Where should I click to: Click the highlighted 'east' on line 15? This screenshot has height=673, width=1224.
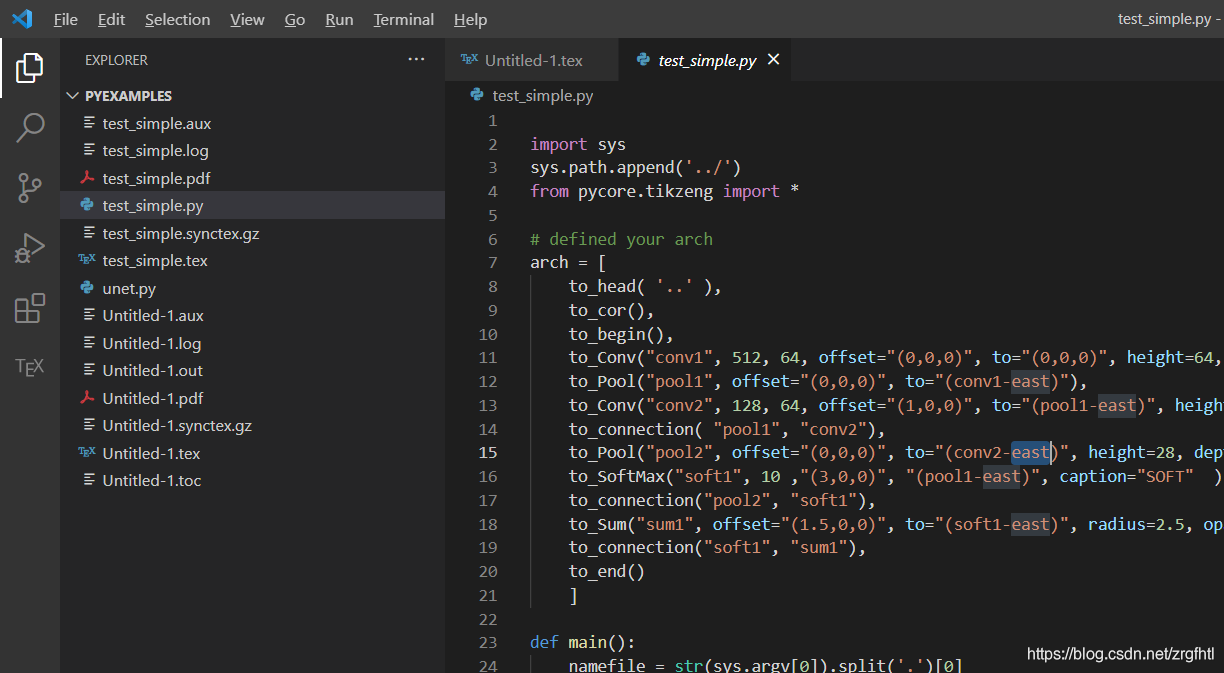(x=1030, y=452)
